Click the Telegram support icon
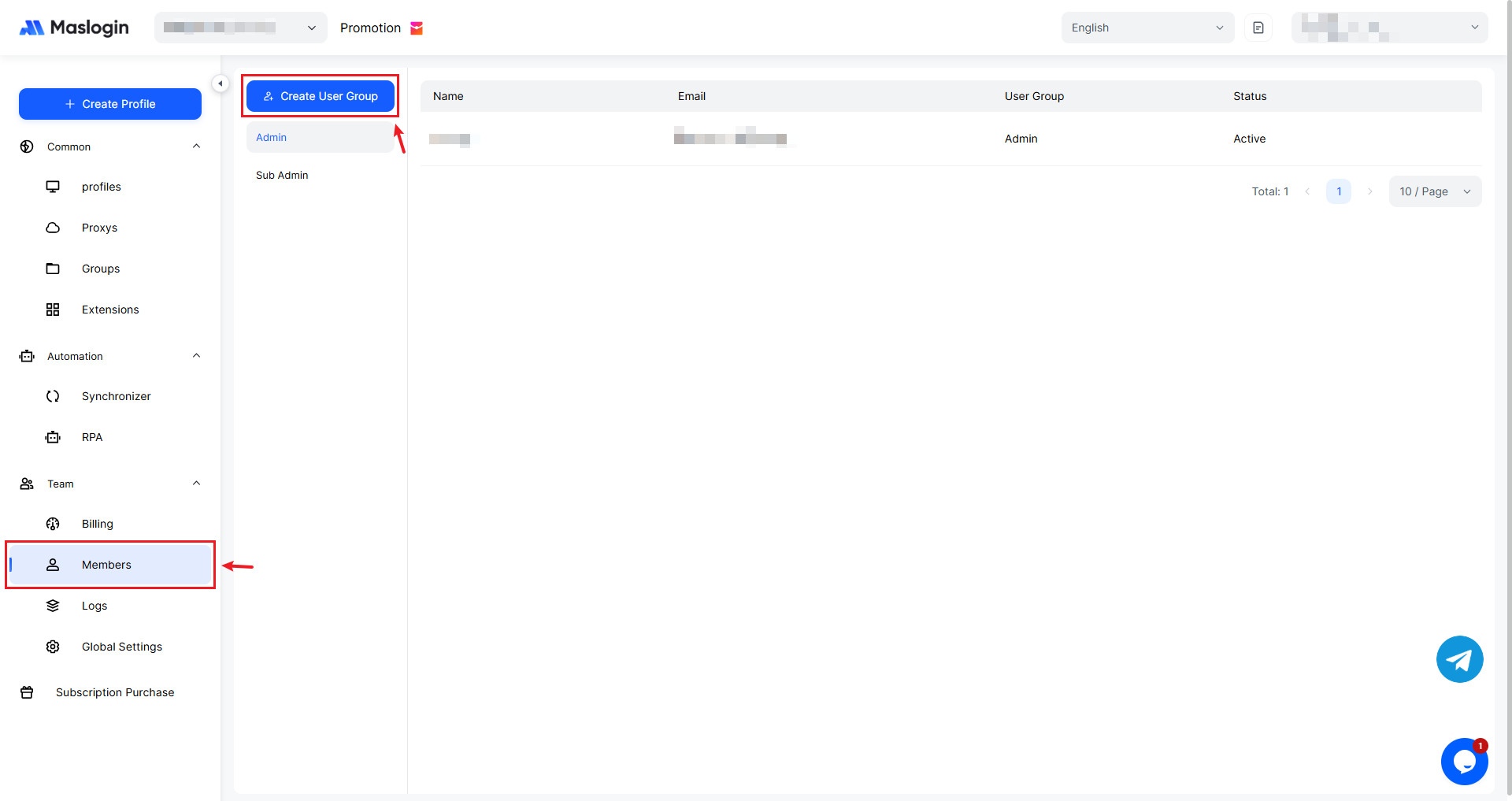1512x801 pixels. point(1459,659)
